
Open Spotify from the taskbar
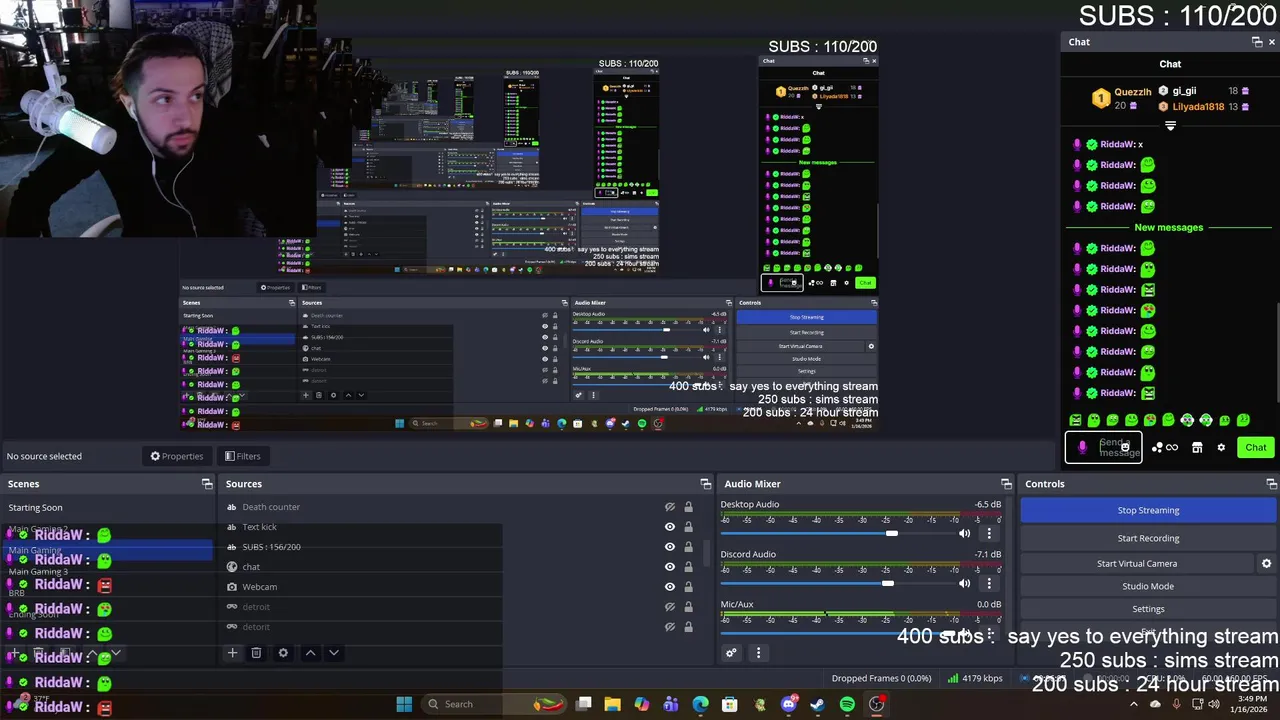pyautogui.click(x=847, y=704)
